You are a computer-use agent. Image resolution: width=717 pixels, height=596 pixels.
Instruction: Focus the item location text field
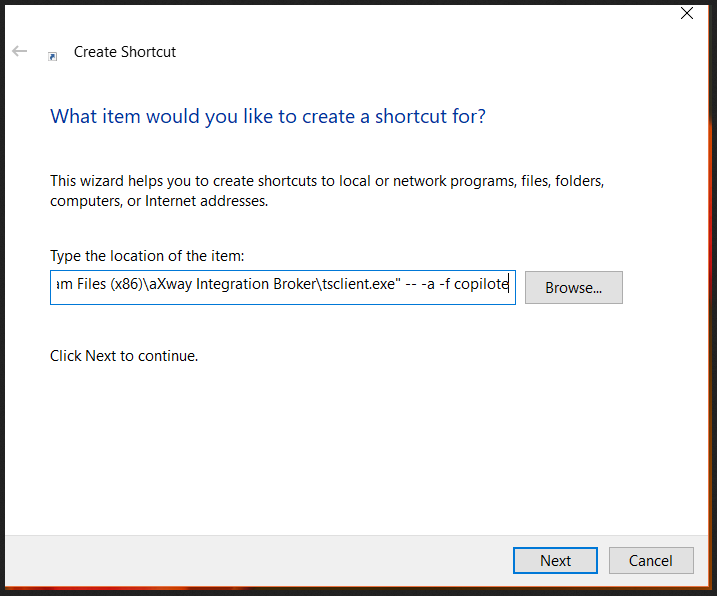point(282,287)
